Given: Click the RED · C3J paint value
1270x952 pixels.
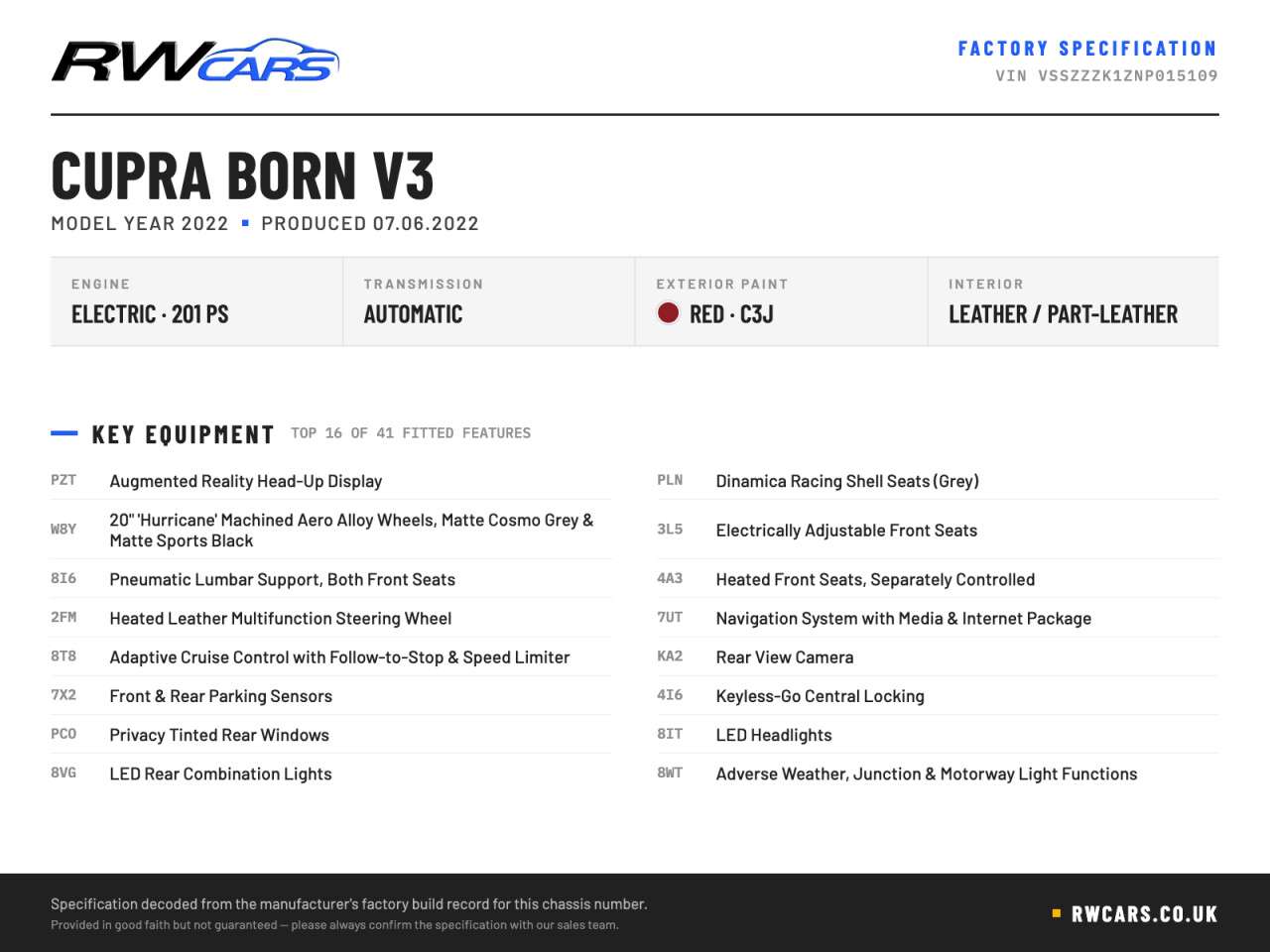Looking at the screenshot, I should click(731, 314).
